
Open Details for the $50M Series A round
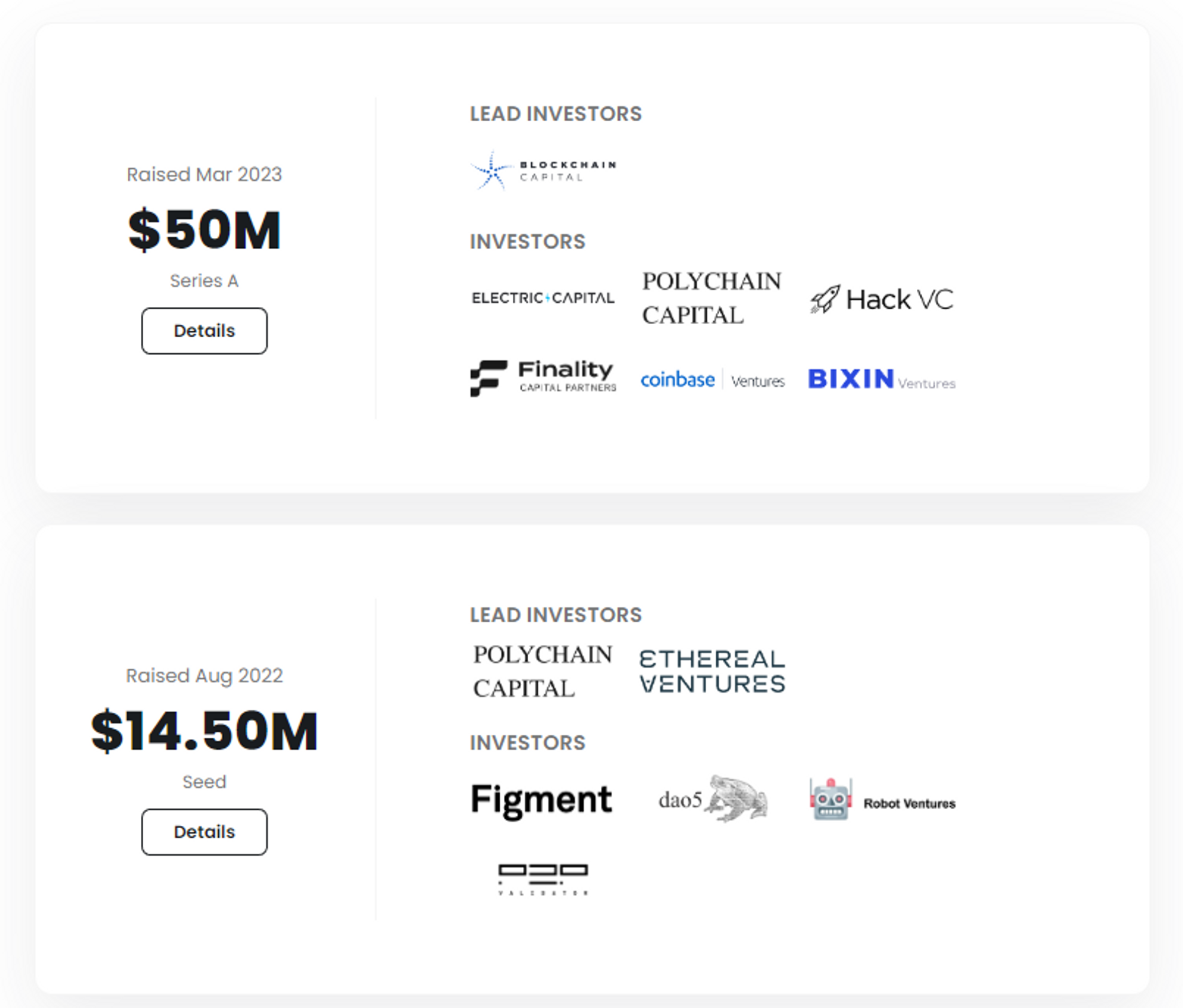(204, 331)
